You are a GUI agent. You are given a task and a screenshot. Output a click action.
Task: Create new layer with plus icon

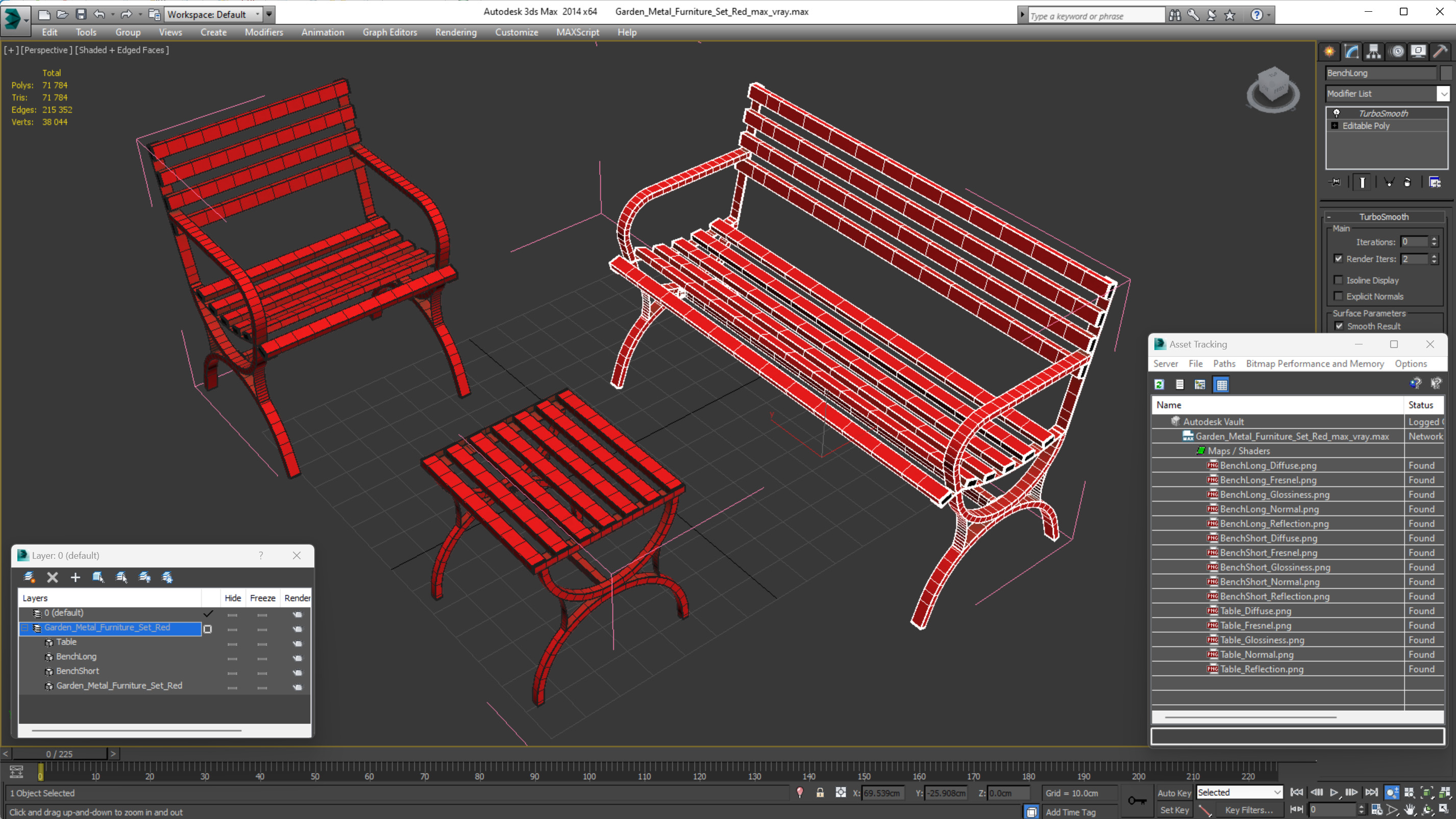tap(75, 577)
